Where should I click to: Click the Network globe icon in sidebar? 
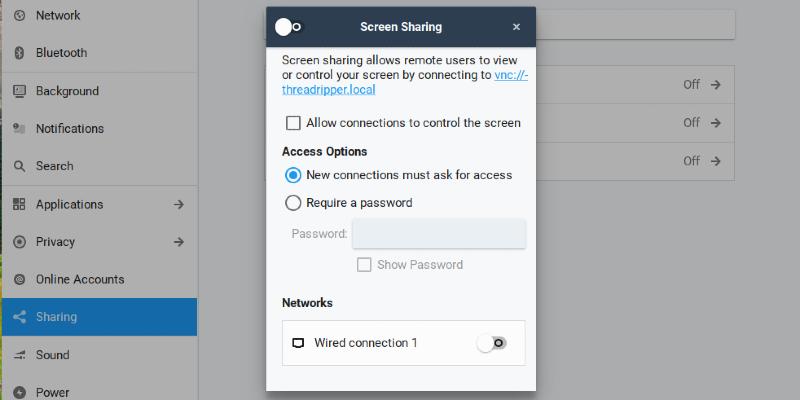(x=19, y=16)
